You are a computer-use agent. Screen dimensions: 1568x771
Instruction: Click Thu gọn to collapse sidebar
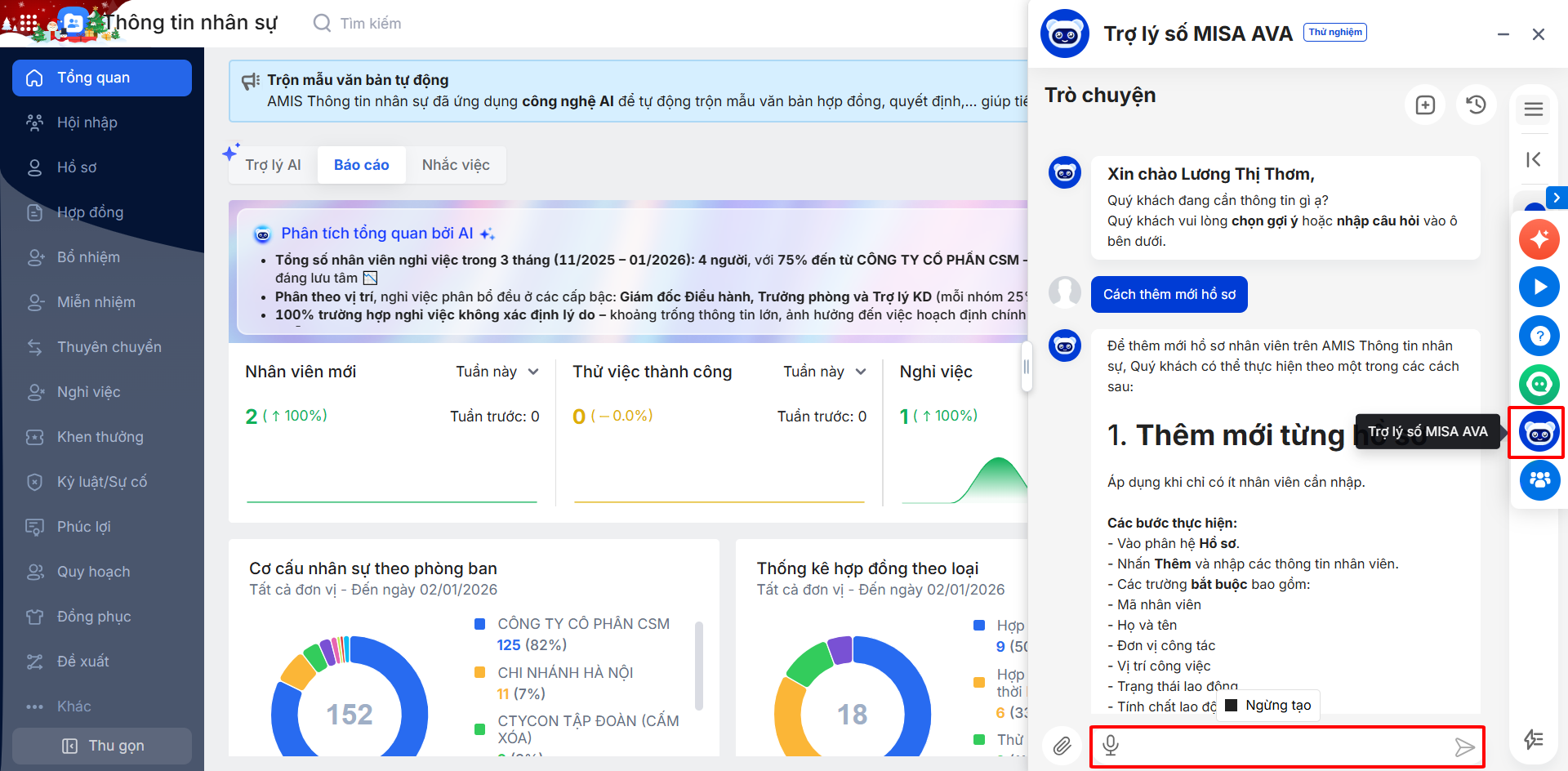click(x=102, y=746)
